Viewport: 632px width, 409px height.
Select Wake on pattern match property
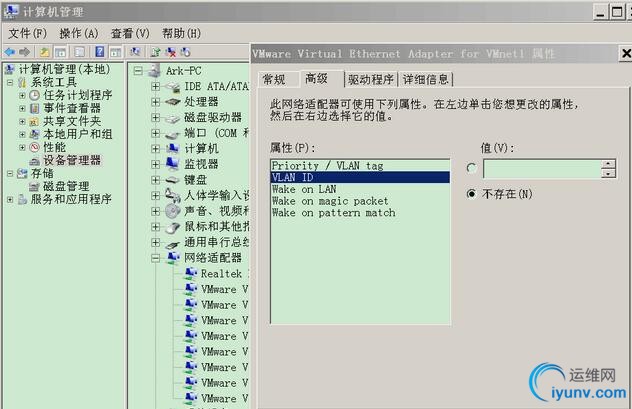click(x=360, y=212)
